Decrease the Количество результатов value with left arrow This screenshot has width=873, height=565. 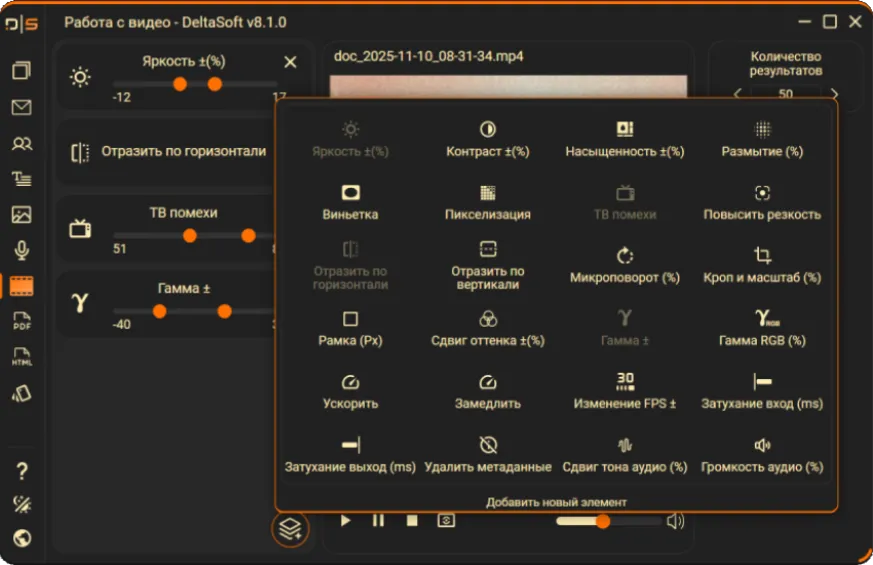point(738,94)
